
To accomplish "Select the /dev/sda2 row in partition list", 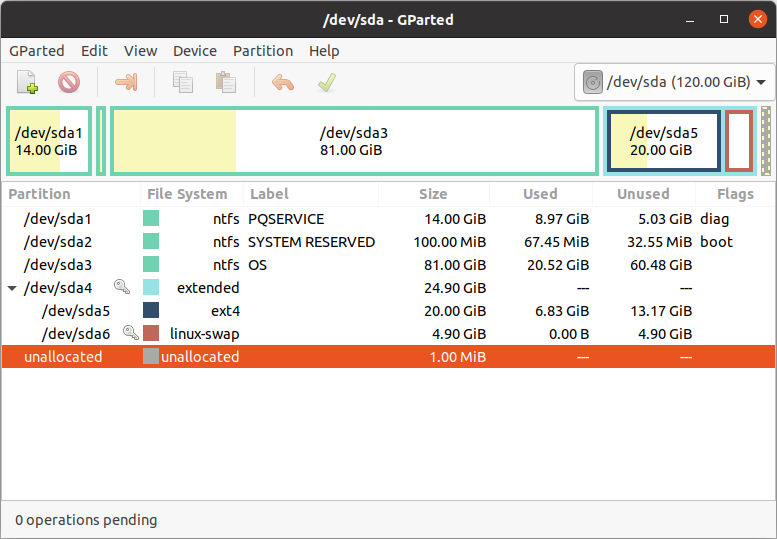I will pyautogui.click(x=388, y=242).
